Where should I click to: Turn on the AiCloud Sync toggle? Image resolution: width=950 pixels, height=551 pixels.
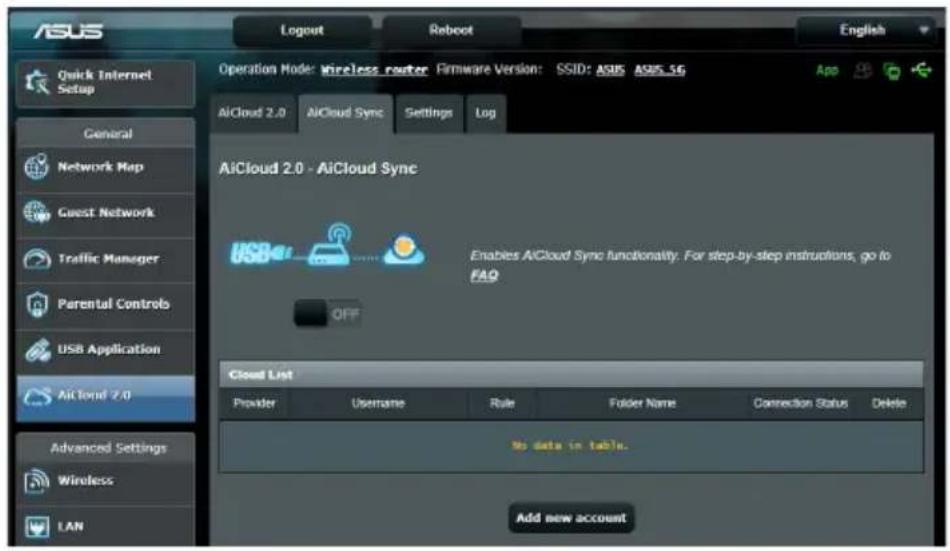click(x=327, y=314)
